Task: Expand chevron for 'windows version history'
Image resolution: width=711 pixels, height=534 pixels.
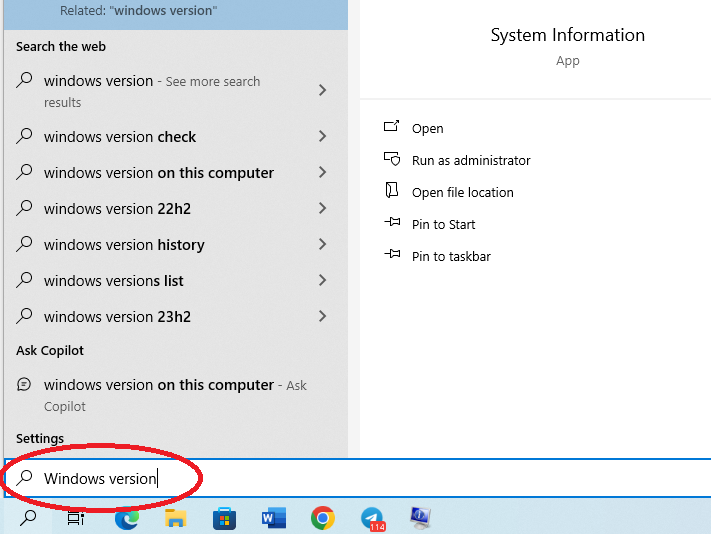Action: (x=322, y=244)
